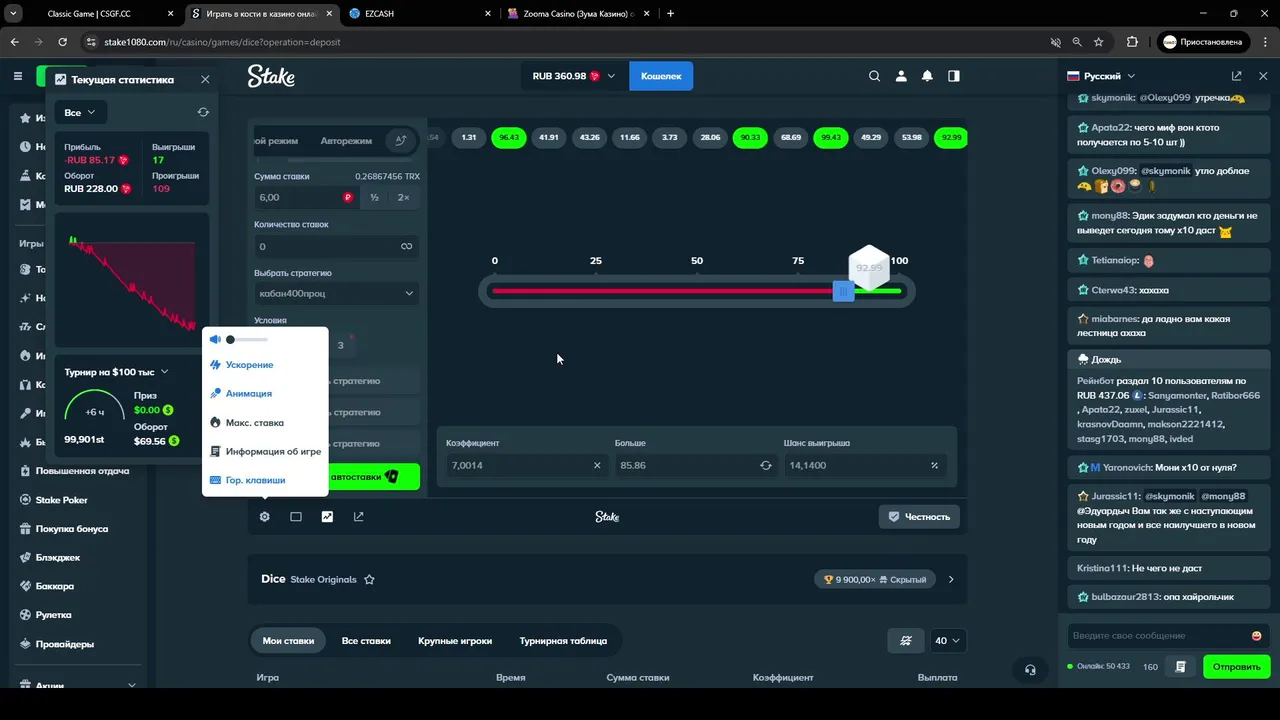
Task: Send chat message with Отправить
Action: (x=1237, y=667)
